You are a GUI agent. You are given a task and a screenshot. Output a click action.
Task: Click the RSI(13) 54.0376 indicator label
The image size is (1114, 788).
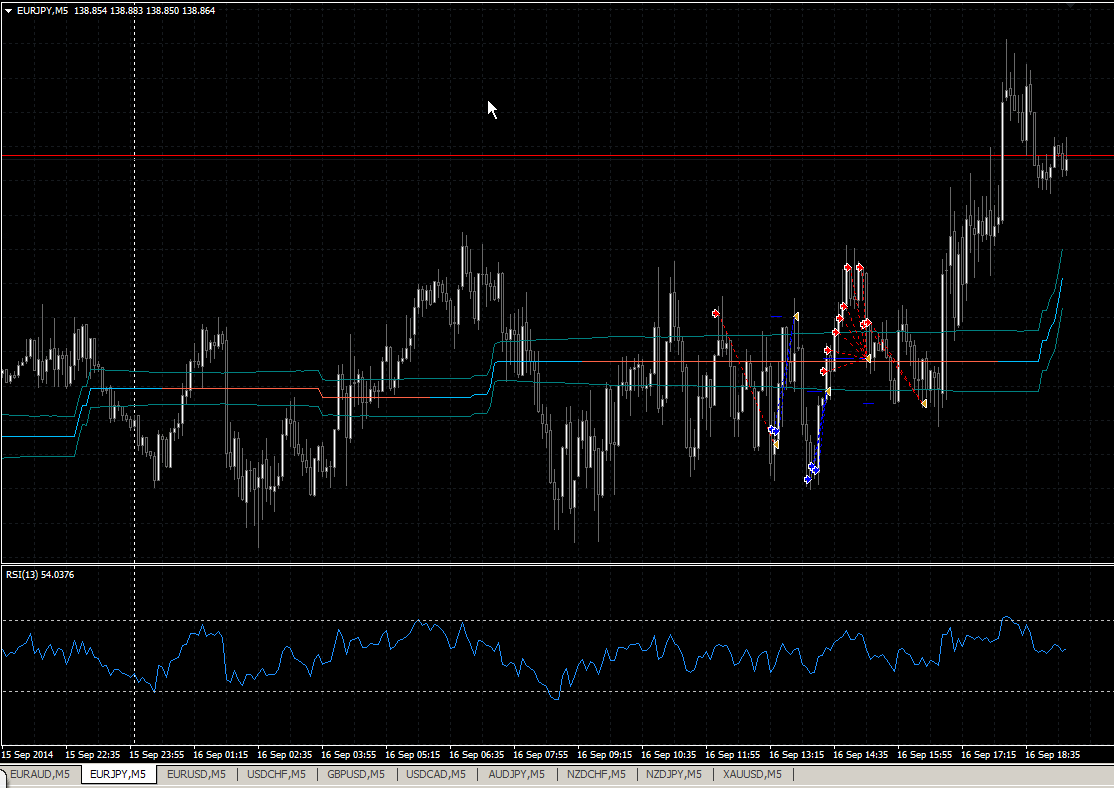[x=40, y=574]
